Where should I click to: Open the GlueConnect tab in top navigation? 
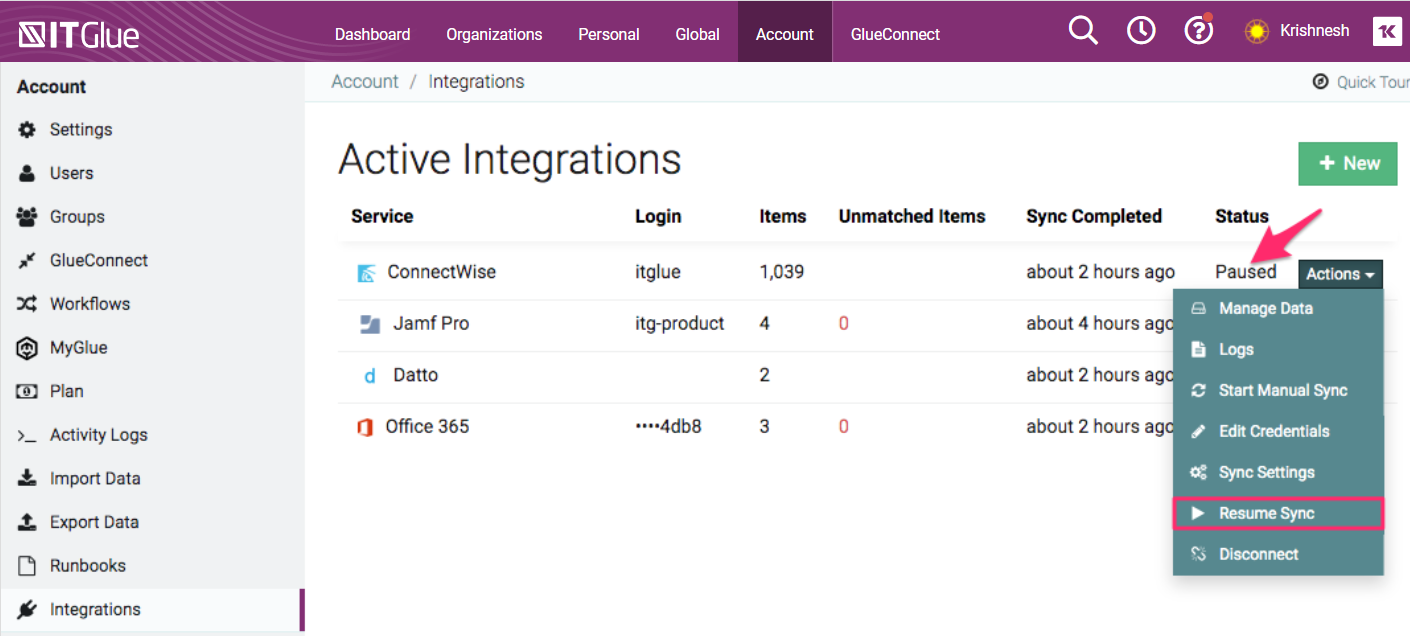pos(895,34)
